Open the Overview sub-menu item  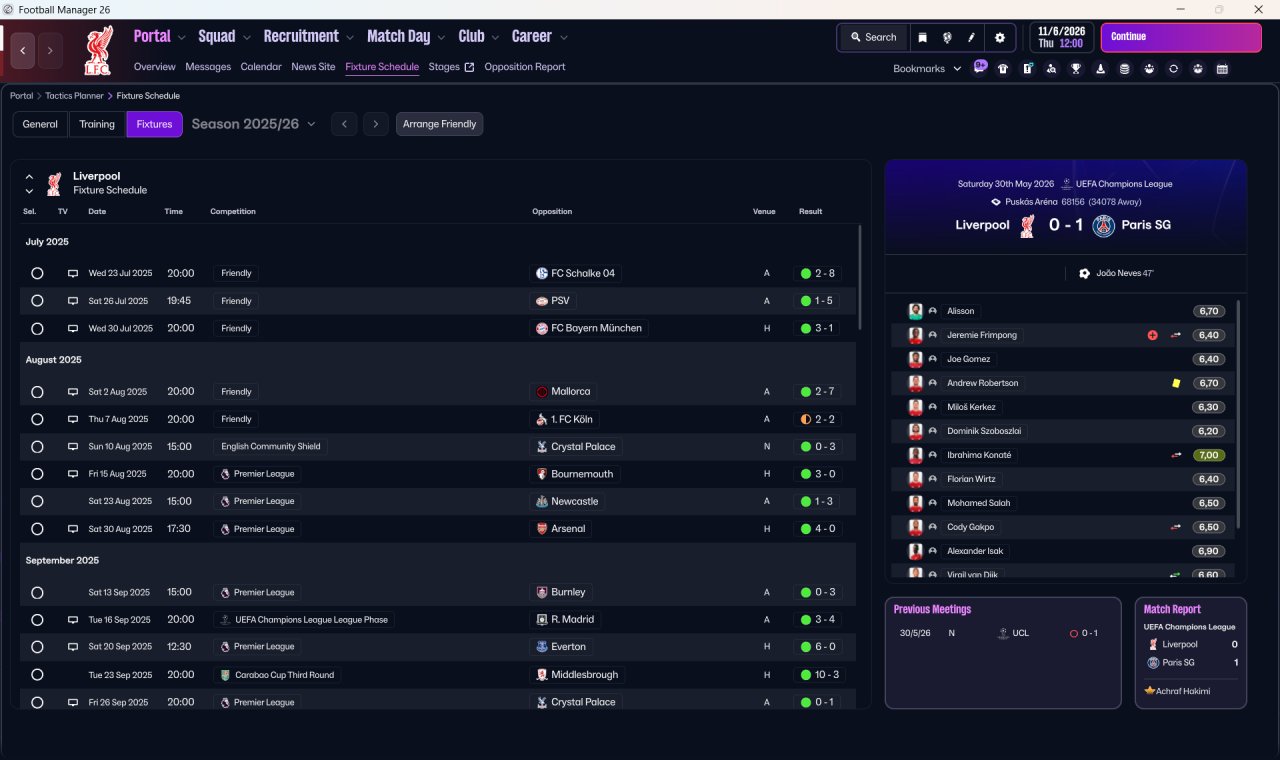(x=155, y=67)
